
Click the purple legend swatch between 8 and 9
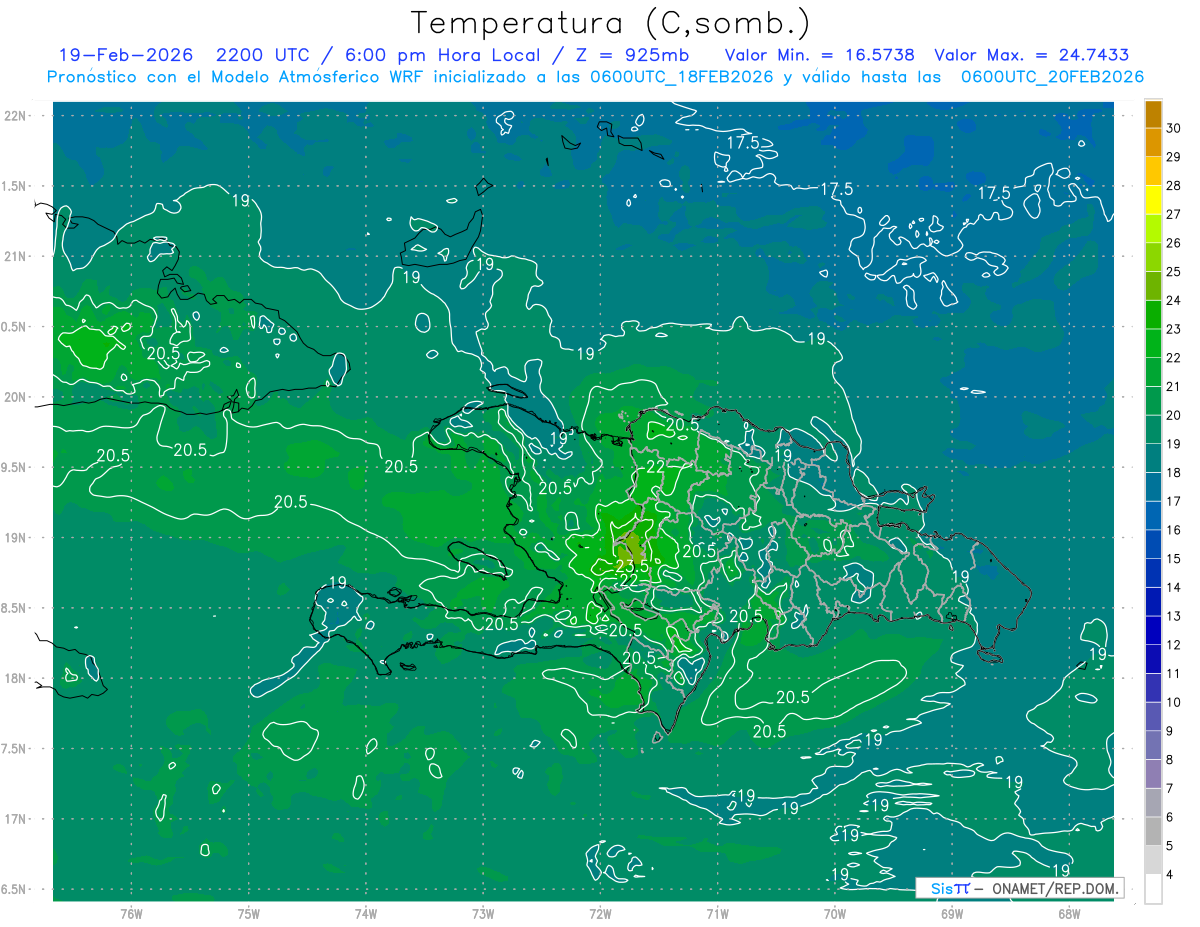pyautogui.click(x=1153, y=745)
